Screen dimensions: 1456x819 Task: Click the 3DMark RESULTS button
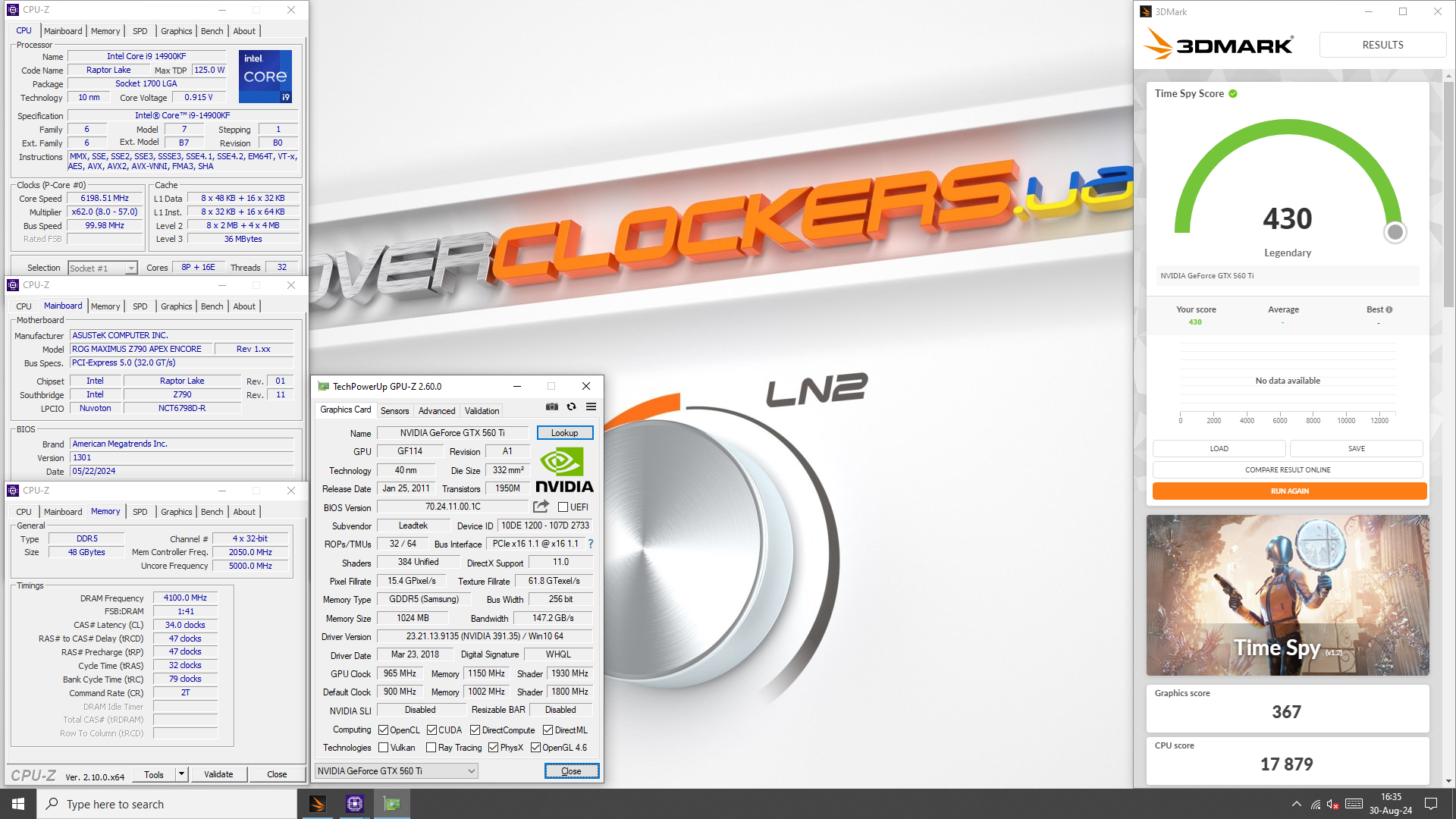tap(1382, 45)
